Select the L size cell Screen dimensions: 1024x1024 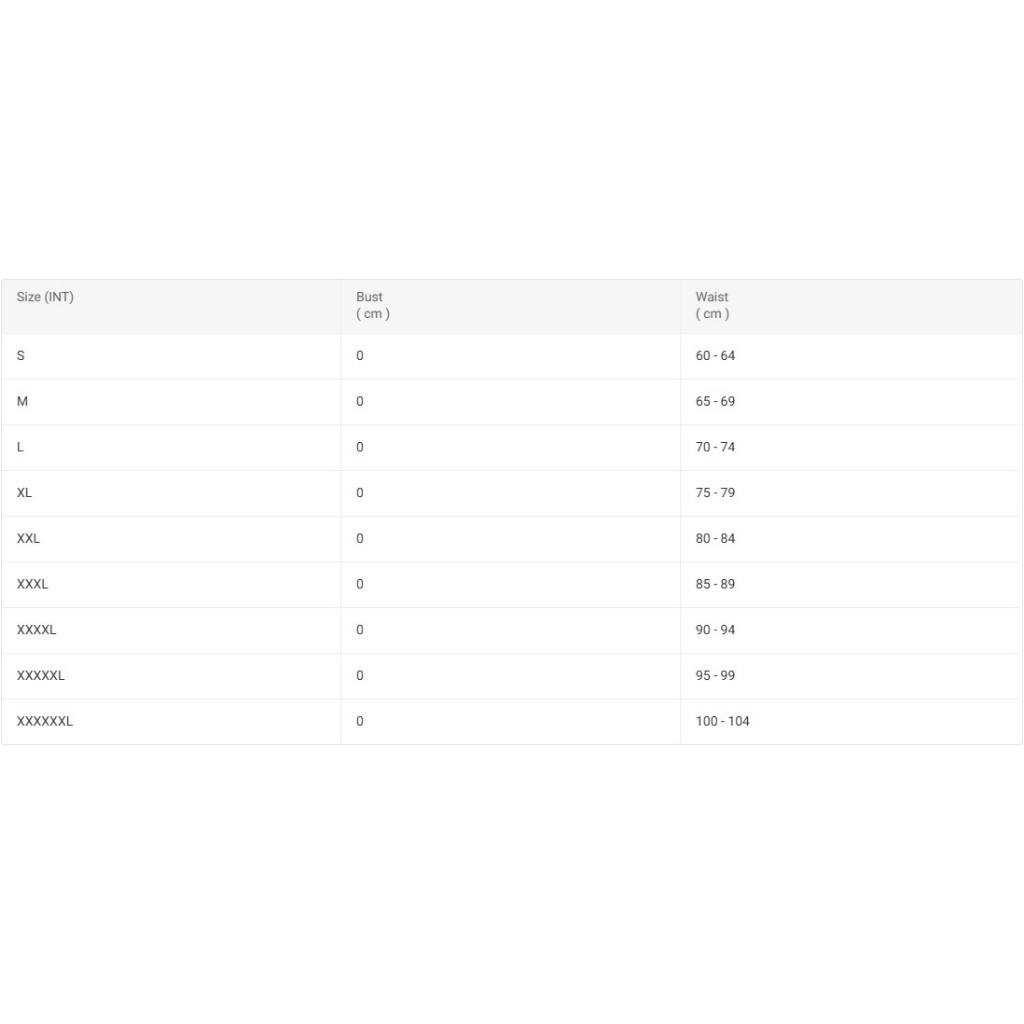point(20,447)
